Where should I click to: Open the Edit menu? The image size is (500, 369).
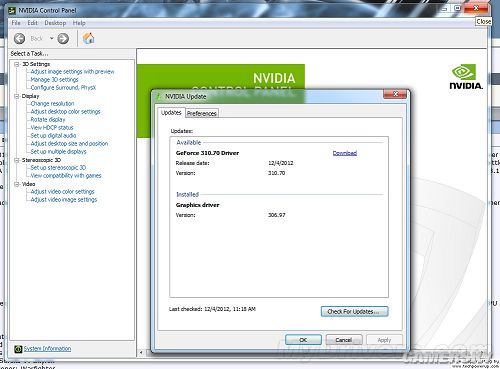pos(32,23)
